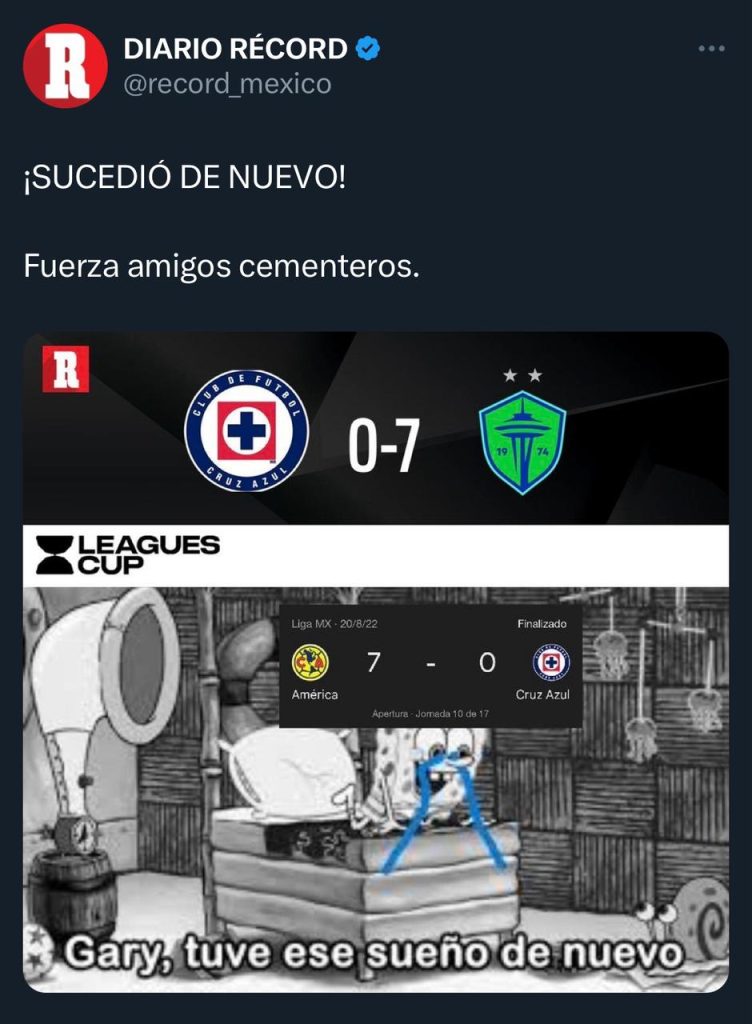Click the 0-7 score text
Screen dimensions: 752x1024
(383, 445)
